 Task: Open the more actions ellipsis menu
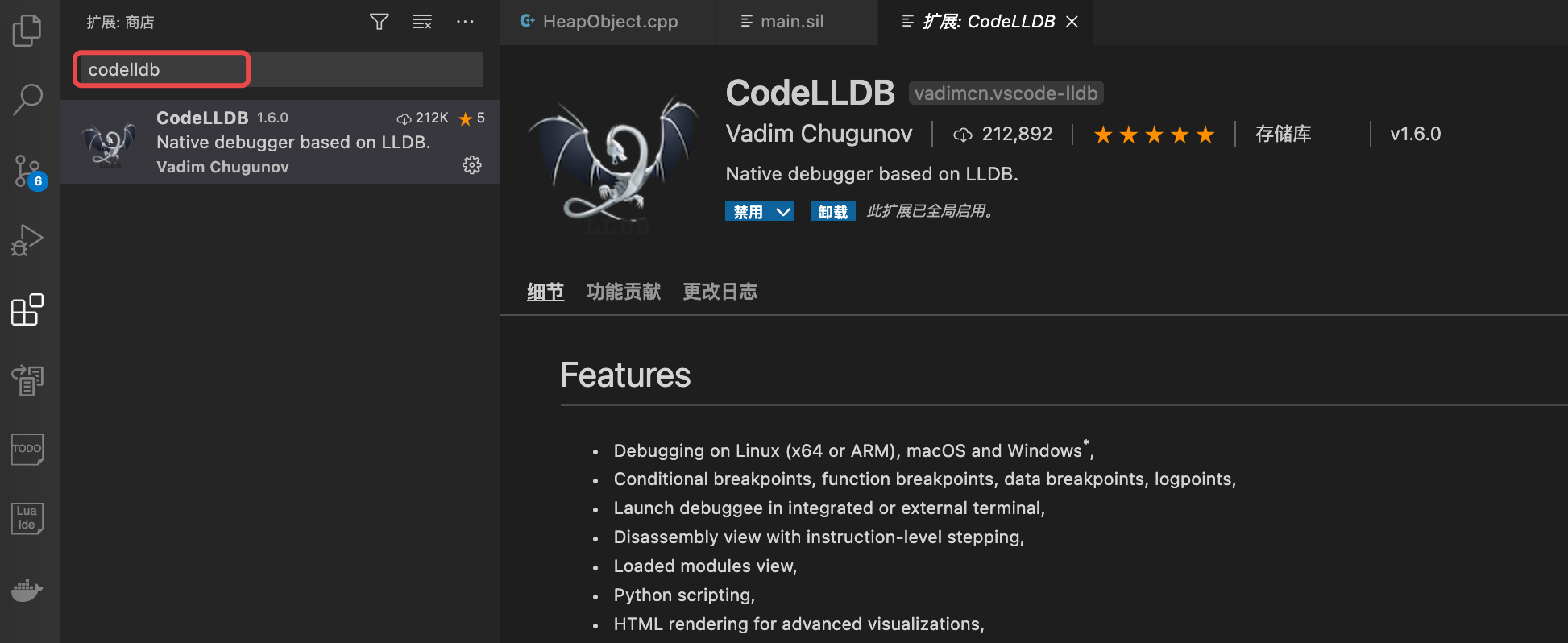pyautogui.click(x=465, y=22)
